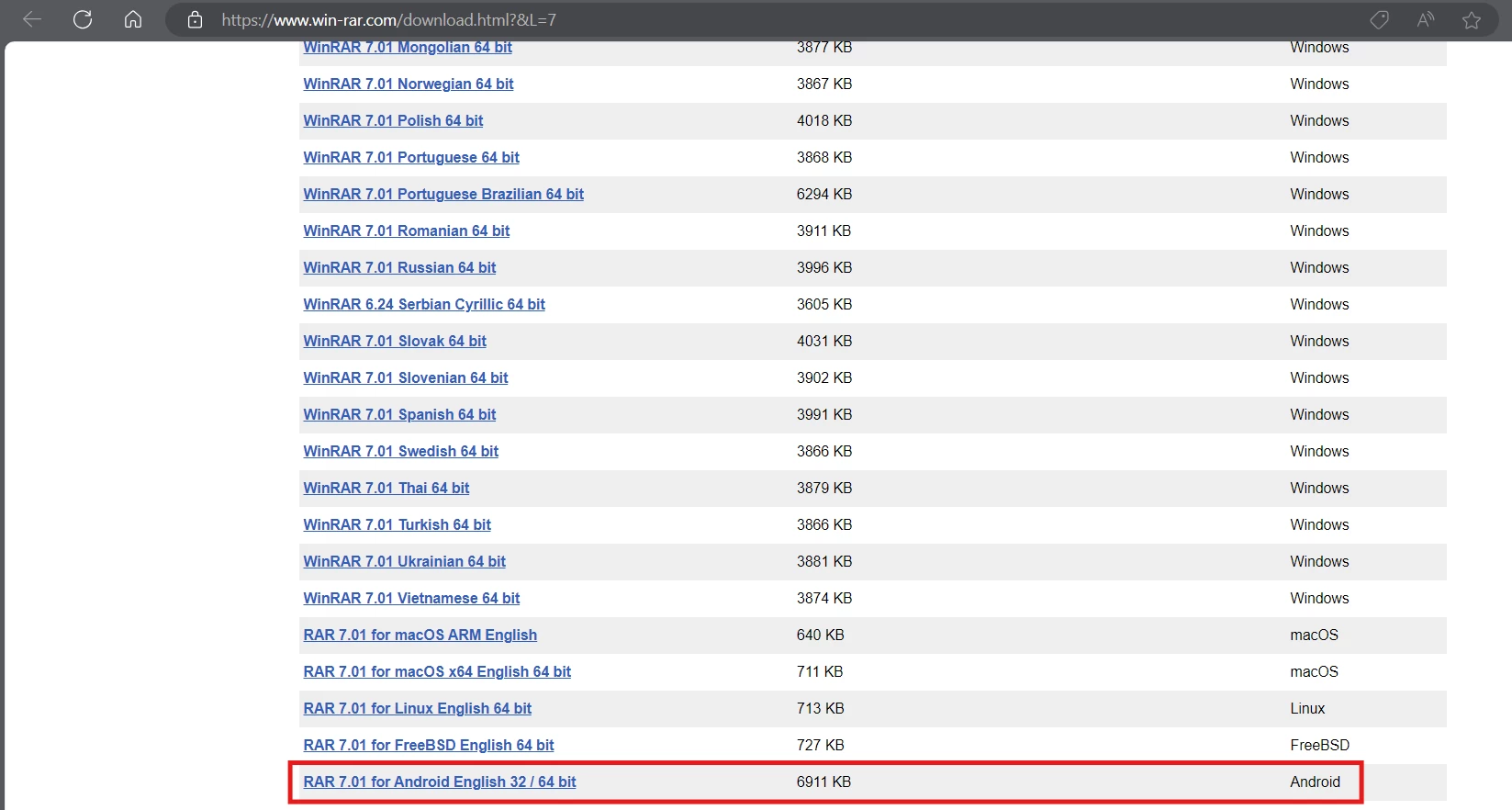This screenshot has height=810, width=1512.
Task: Select the 3991 KB size value
Action: click(x=824, y=414)
